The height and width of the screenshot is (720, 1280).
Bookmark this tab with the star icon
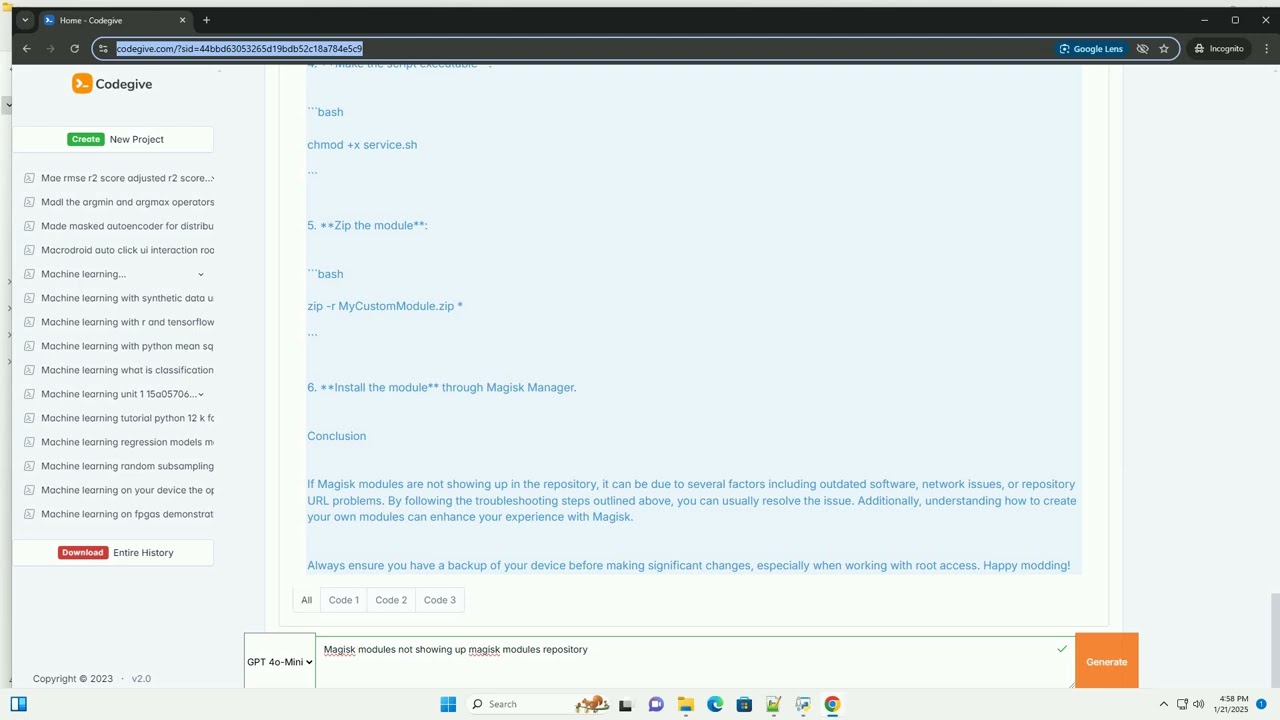[x=1164, y=48]
